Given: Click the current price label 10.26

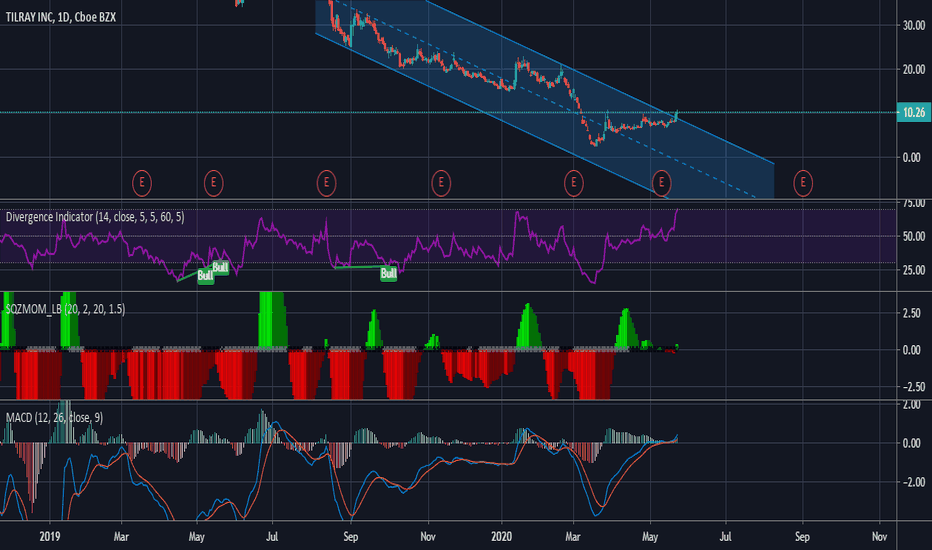Looking at the screenshot, I should click(x=914, y=112).
